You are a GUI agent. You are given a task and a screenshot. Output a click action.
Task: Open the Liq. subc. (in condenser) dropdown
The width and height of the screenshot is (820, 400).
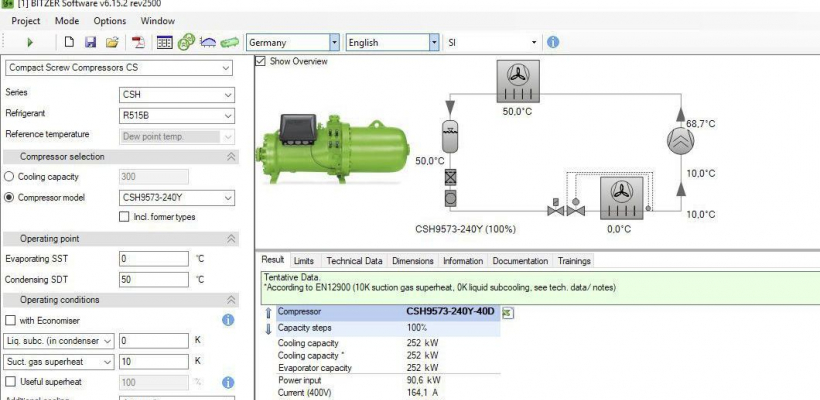(x=59, y=341)
